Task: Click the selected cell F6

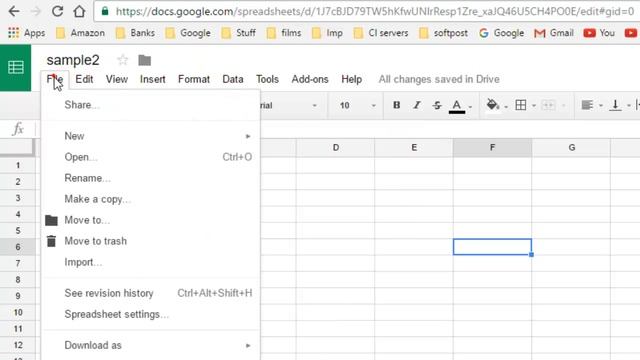Action: click(492, 247)
